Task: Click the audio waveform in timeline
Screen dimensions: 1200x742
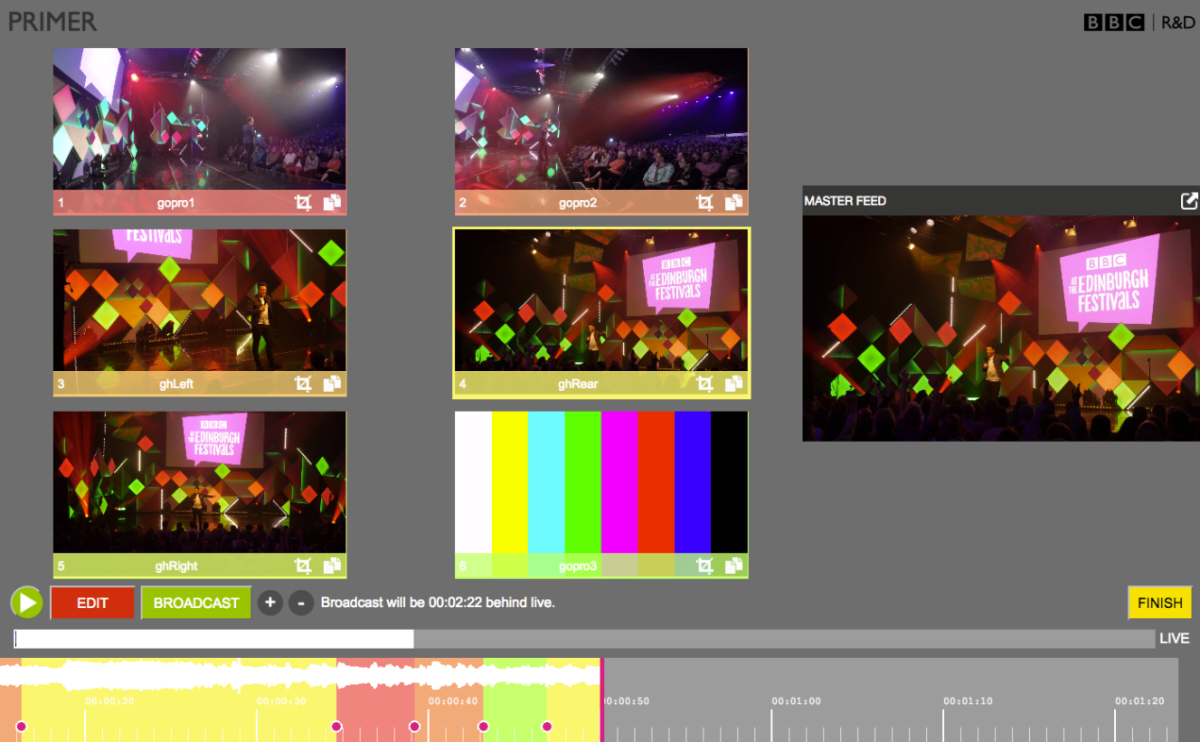Action: [300, 675]
